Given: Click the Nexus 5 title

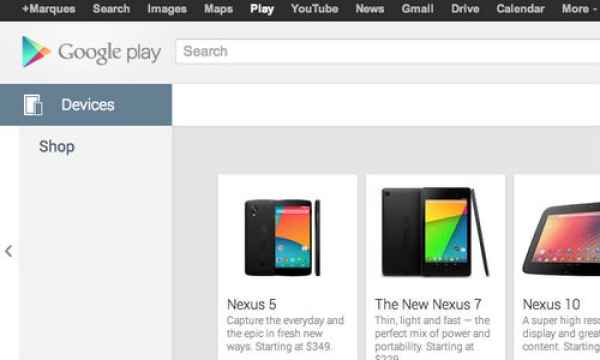Looking at the screenshot, I should coord(251,305).
